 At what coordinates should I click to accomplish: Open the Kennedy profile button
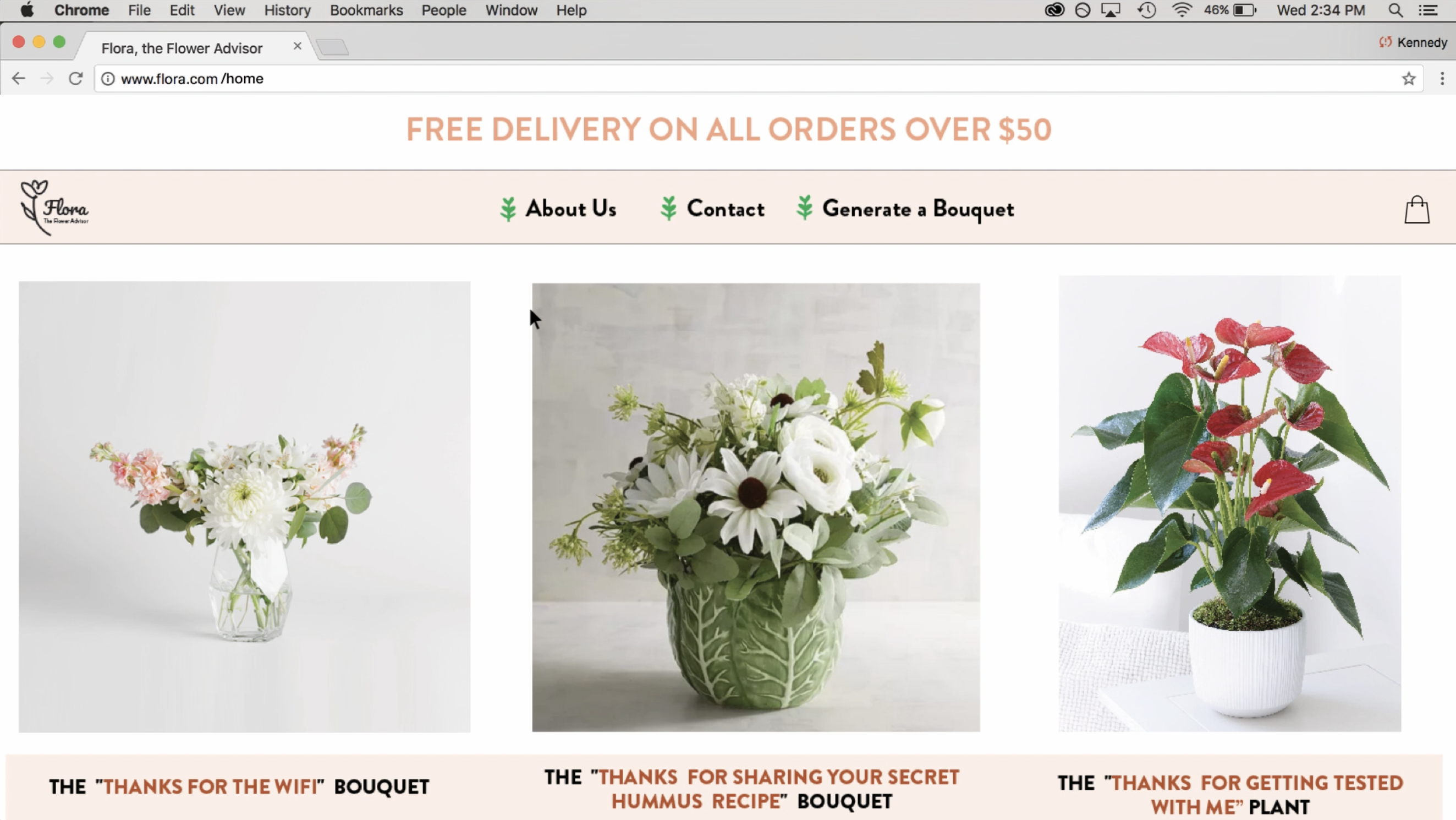1413,42
